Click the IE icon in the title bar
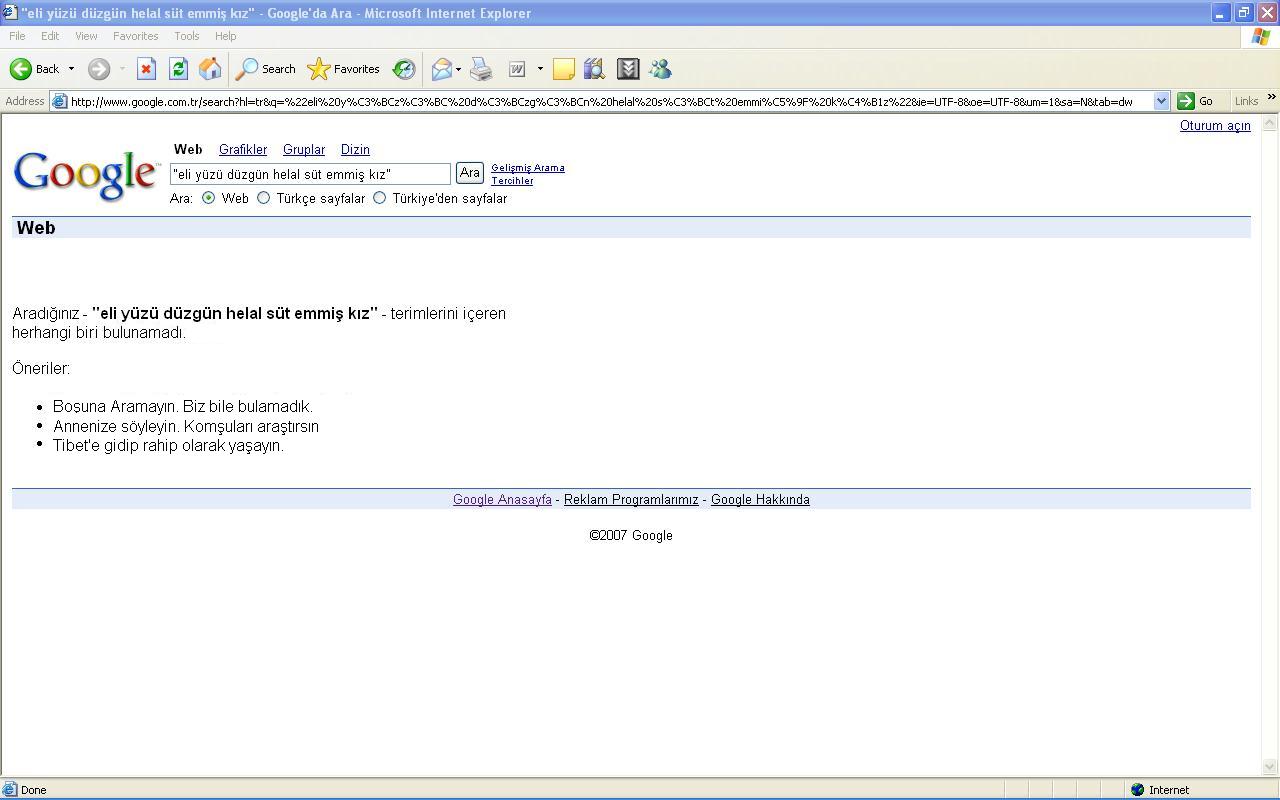The width and height of the screenshot is (1280, 800). tap(10, 13)
